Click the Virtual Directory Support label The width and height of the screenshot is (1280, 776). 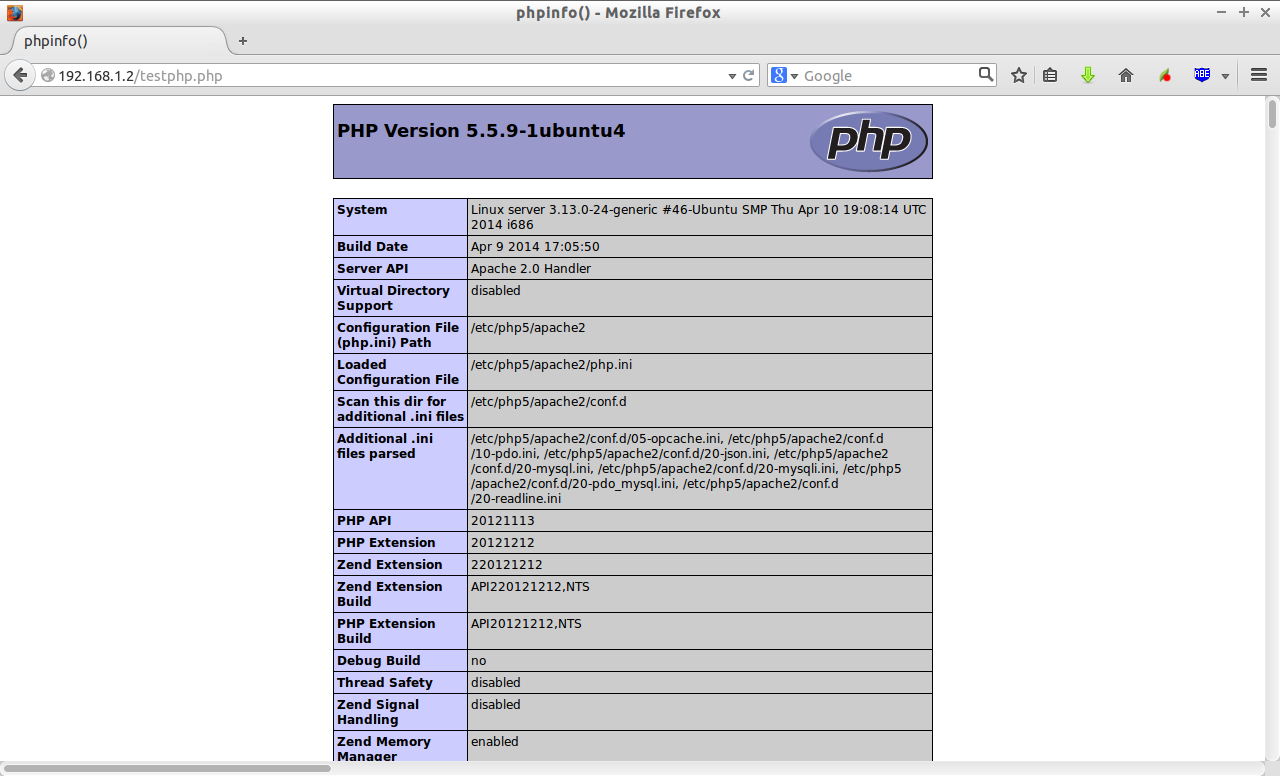393,298
